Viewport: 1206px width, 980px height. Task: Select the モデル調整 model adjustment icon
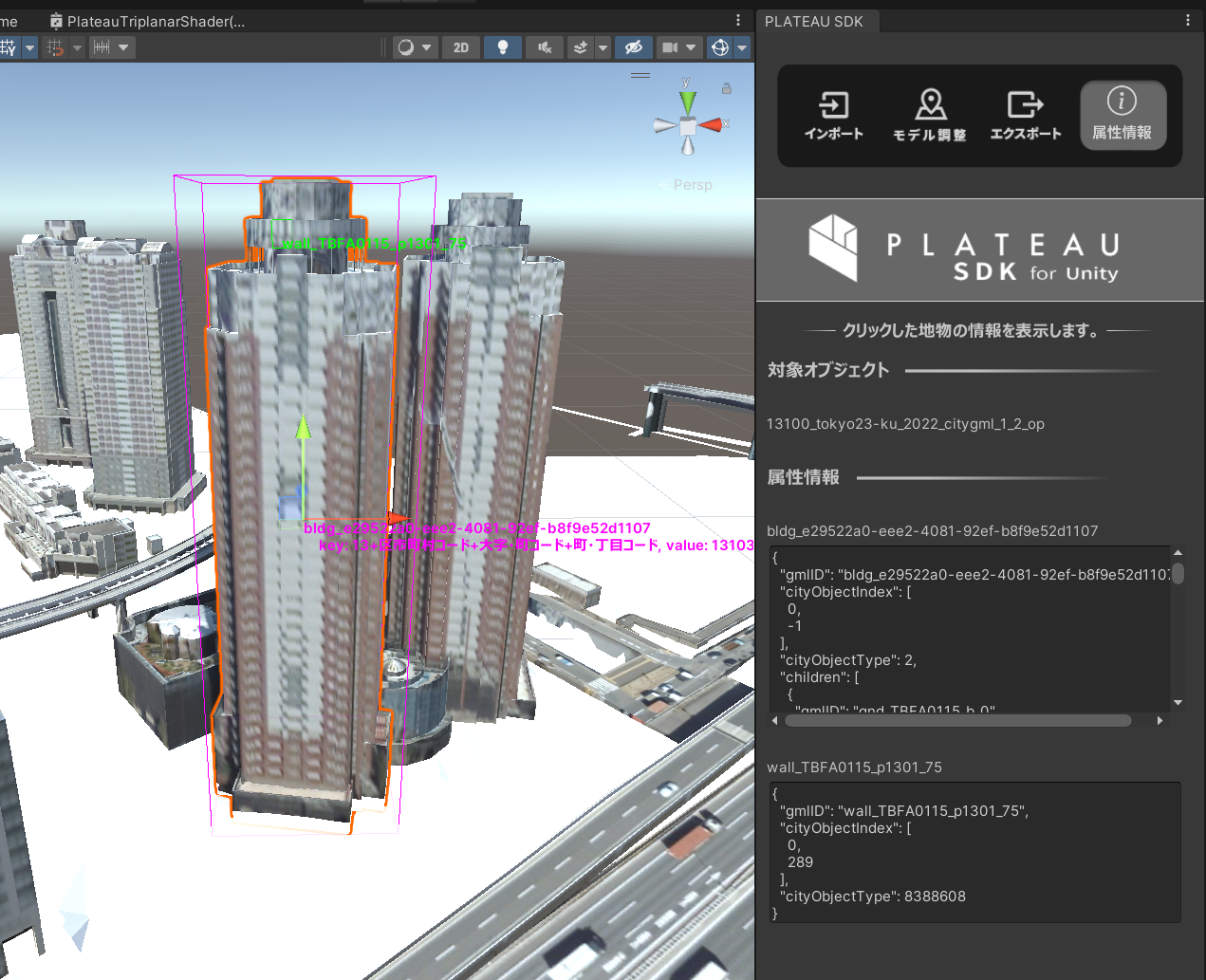[x=930, y=115]
